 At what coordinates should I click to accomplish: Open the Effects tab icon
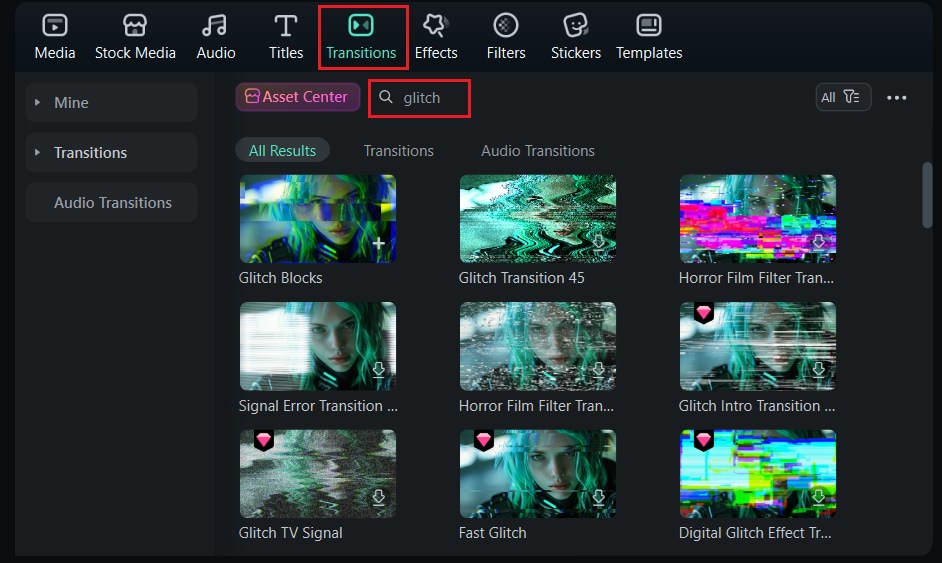(x=435, y=25)
